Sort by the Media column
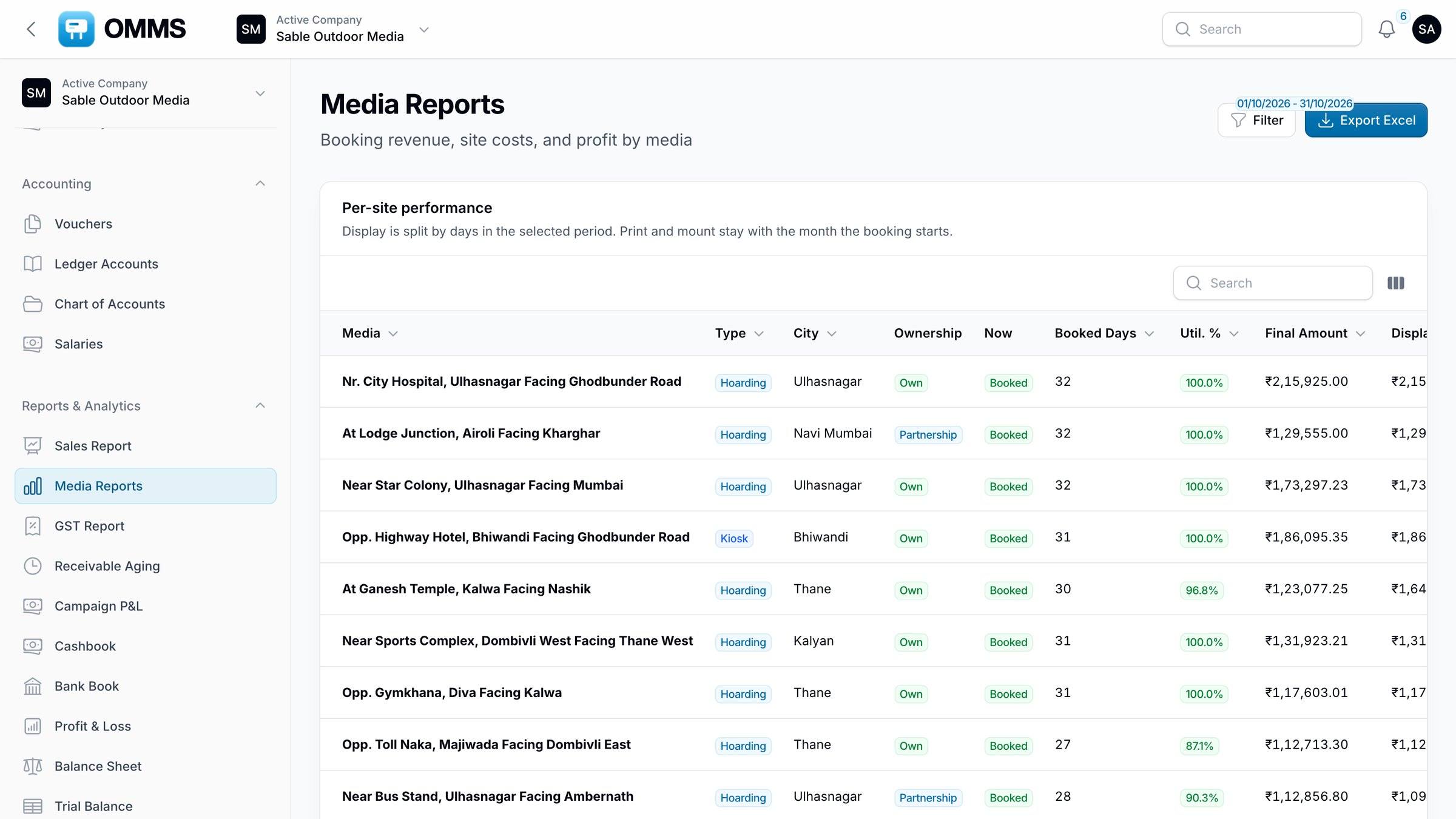Image resolution: width=1456 pixels, height=819 pixels. (x=370, y=333)
